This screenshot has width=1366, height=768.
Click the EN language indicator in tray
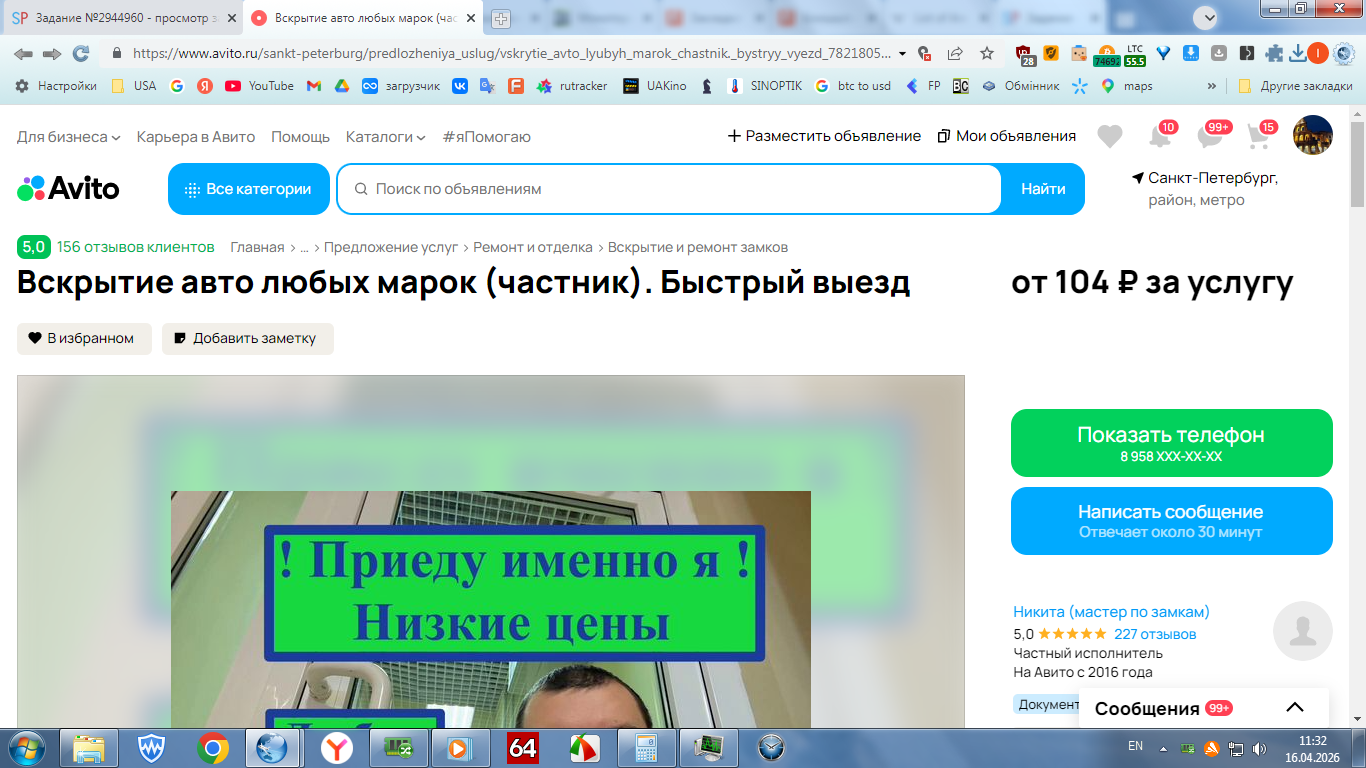point(1135,746)
